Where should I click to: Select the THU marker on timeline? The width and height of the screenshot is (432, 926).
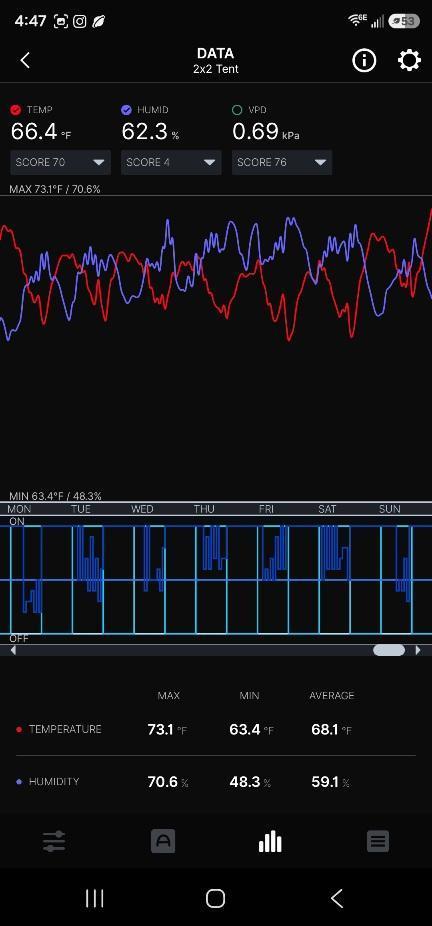tap(204, 509)
